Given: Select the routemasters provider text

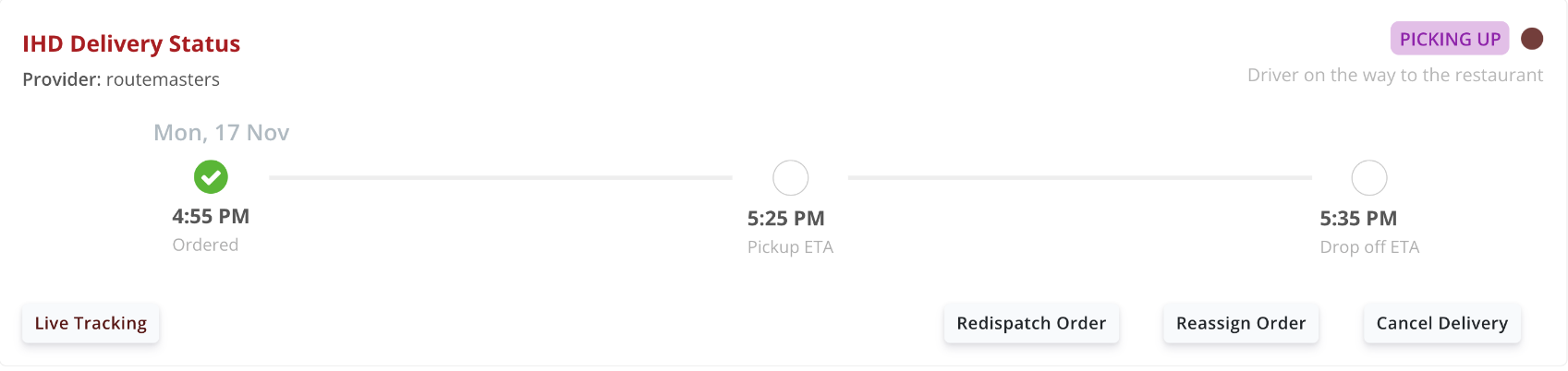Looking at the screenshot, I should [163, 79].
